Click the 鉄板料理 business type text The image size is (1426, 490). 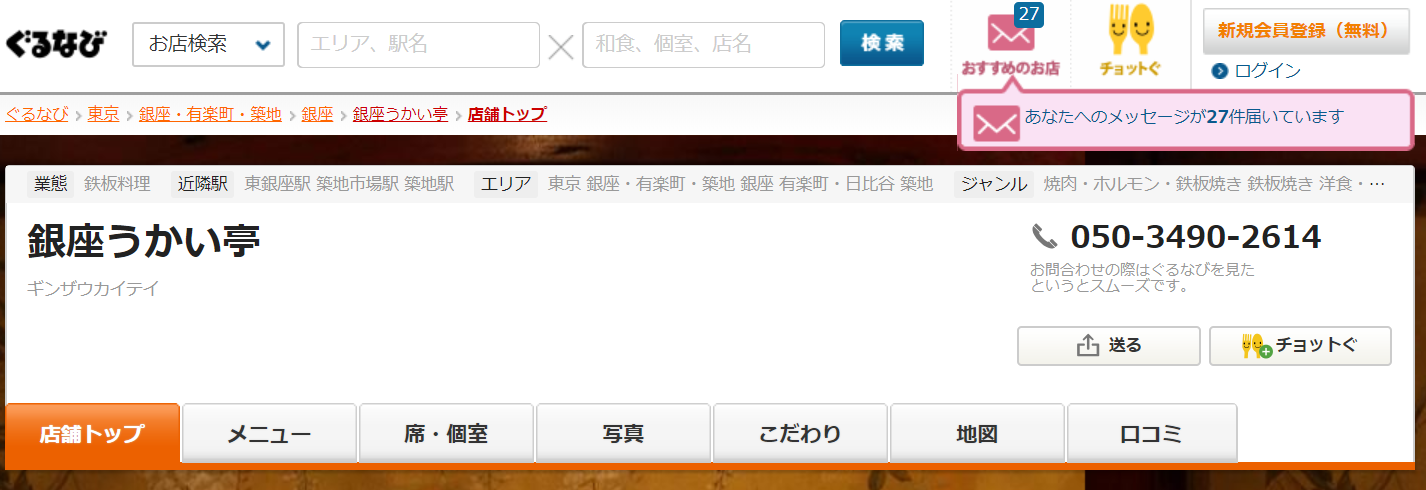click(x=117, y=184)
